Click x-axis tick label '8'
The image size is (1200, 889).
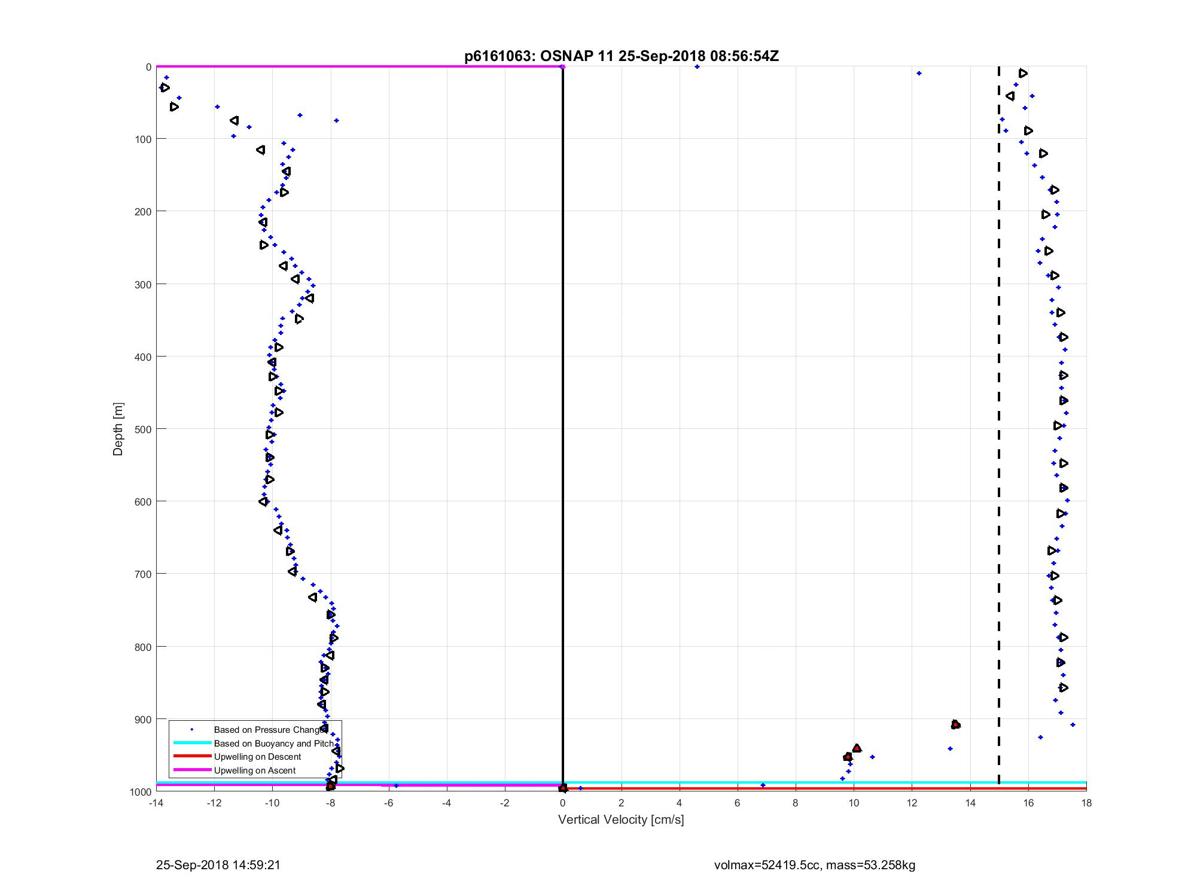pyautogui.click(x=796, y=802)
